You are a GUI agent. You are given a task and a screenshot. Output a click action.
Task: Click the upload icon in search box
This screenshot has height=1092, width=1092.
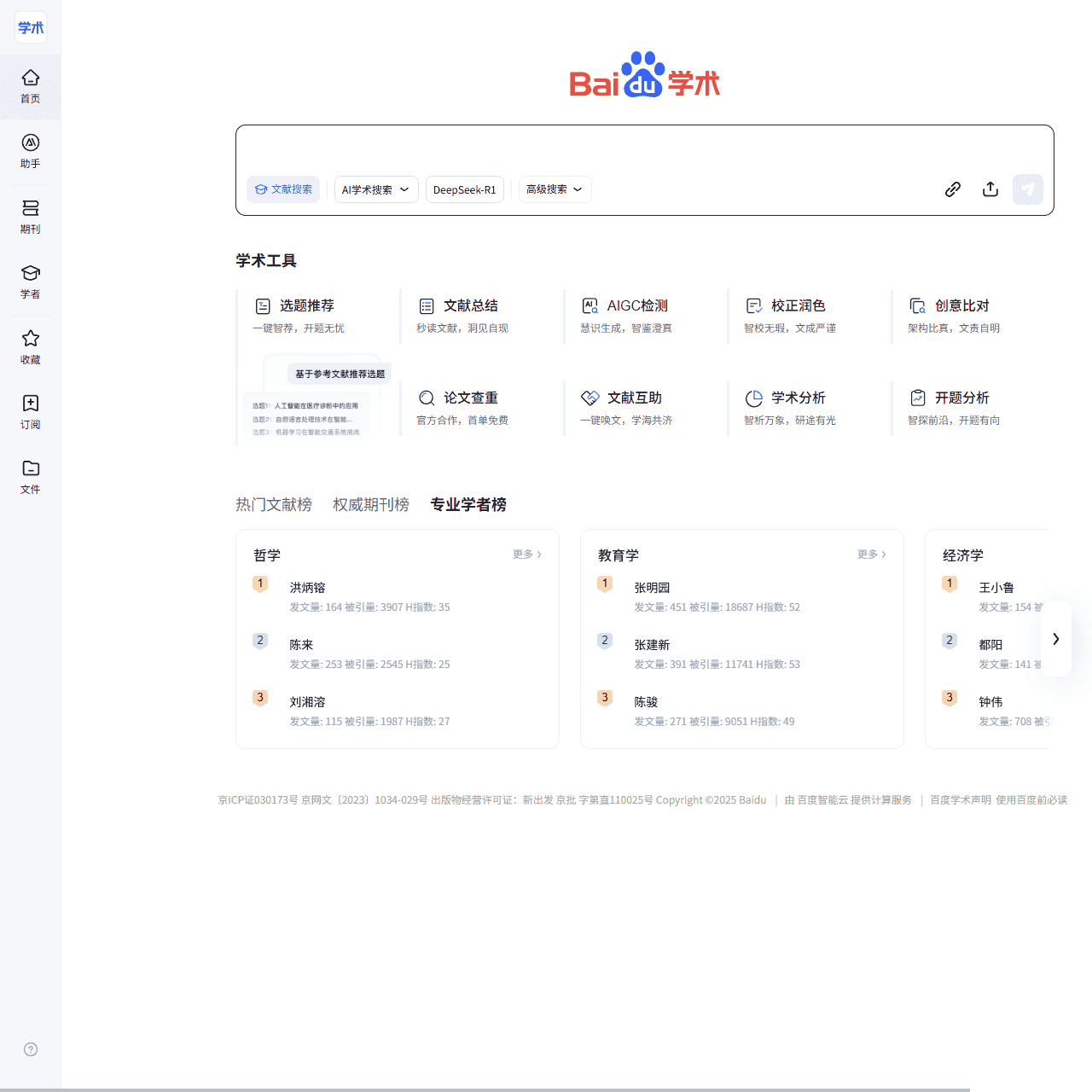tap(990, 189)
